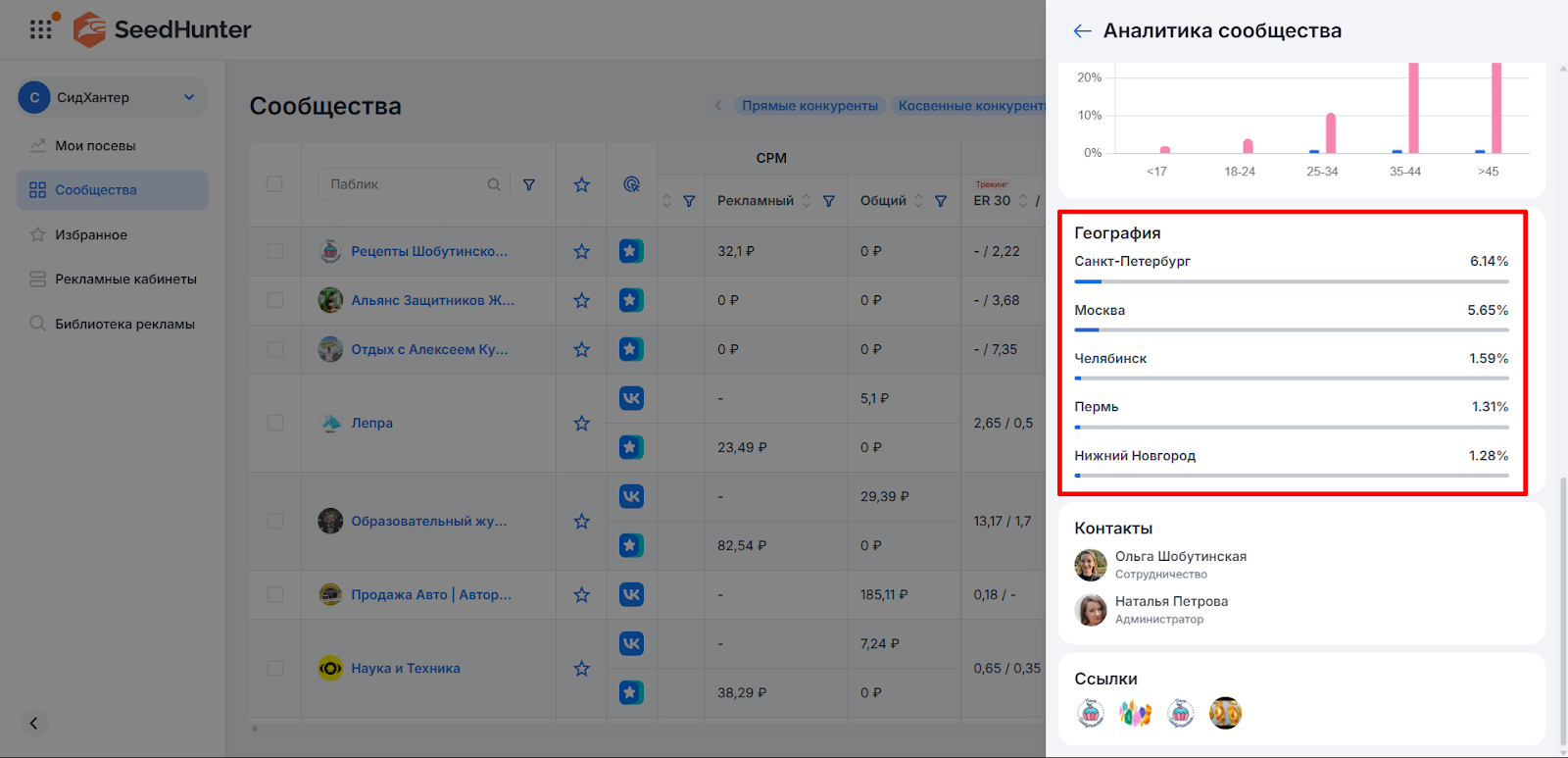
Task: Select the Прямые конкуренты tab
Action: point(809,106)
